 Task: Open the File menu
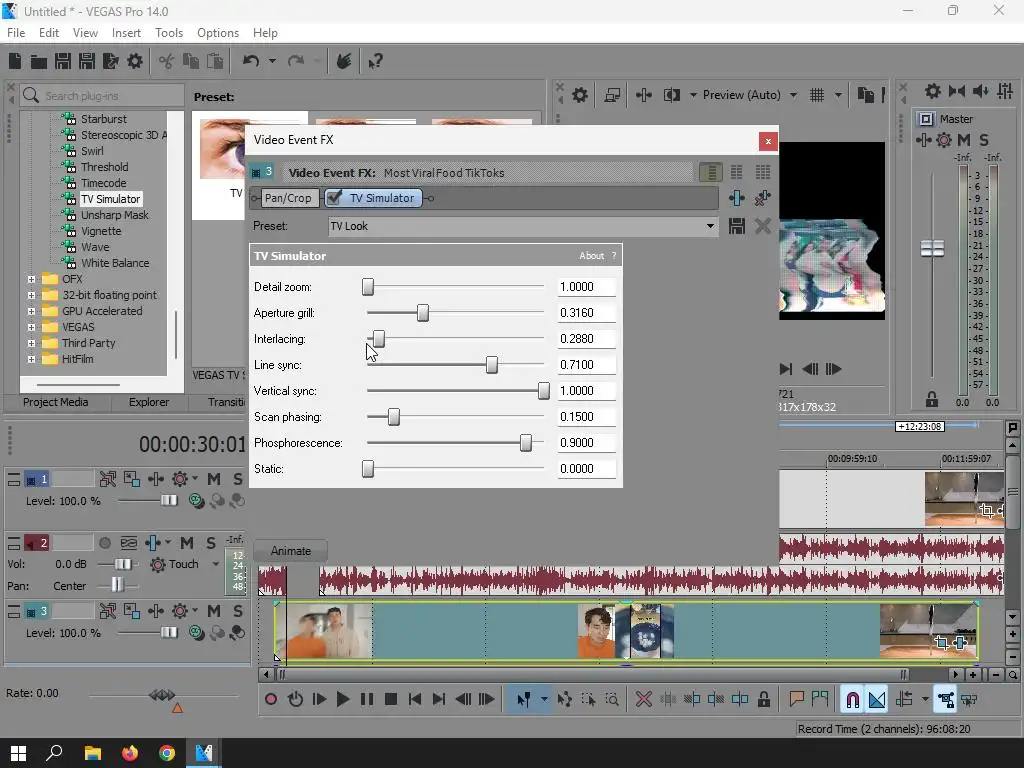16,33
